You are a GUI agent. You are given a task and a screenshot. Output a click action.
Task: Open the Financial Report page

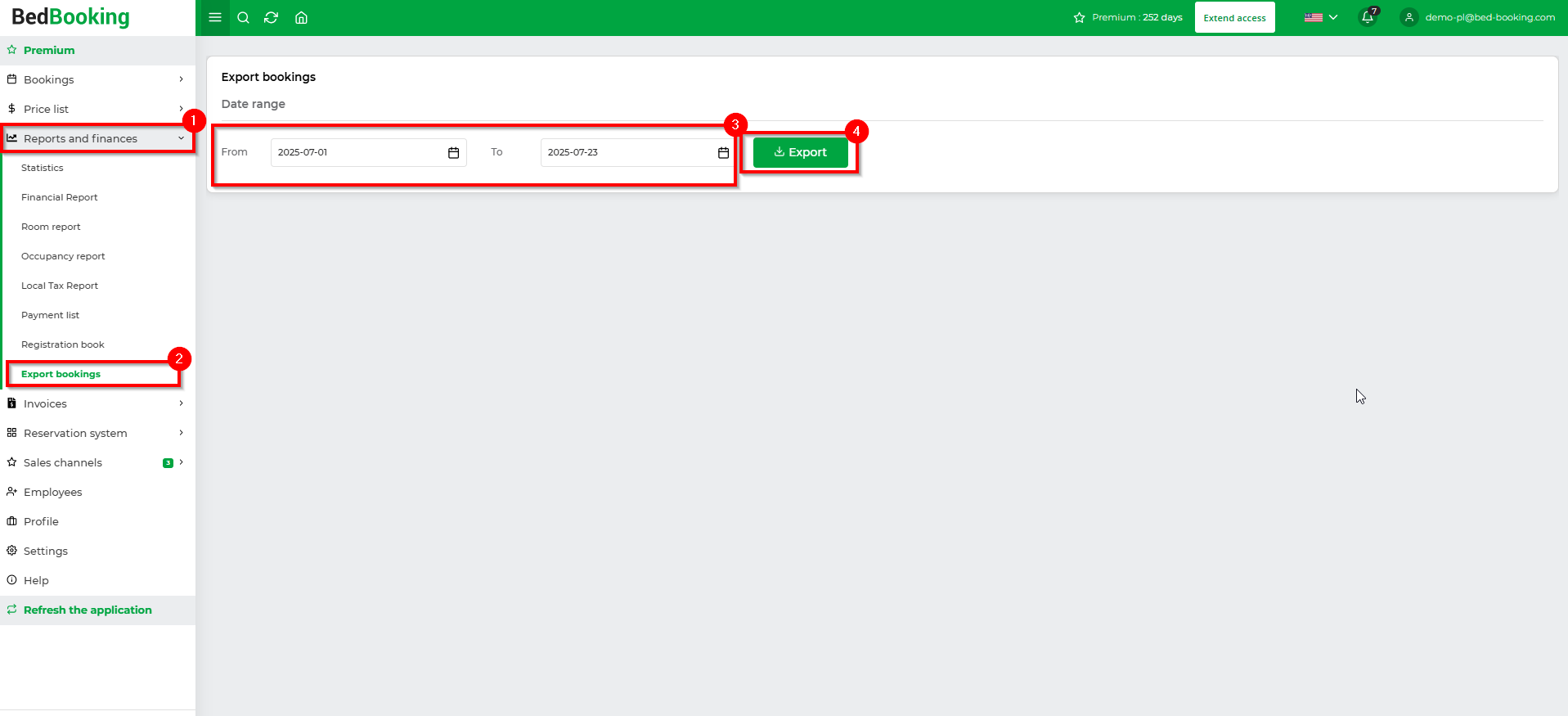tap(60, 197)
